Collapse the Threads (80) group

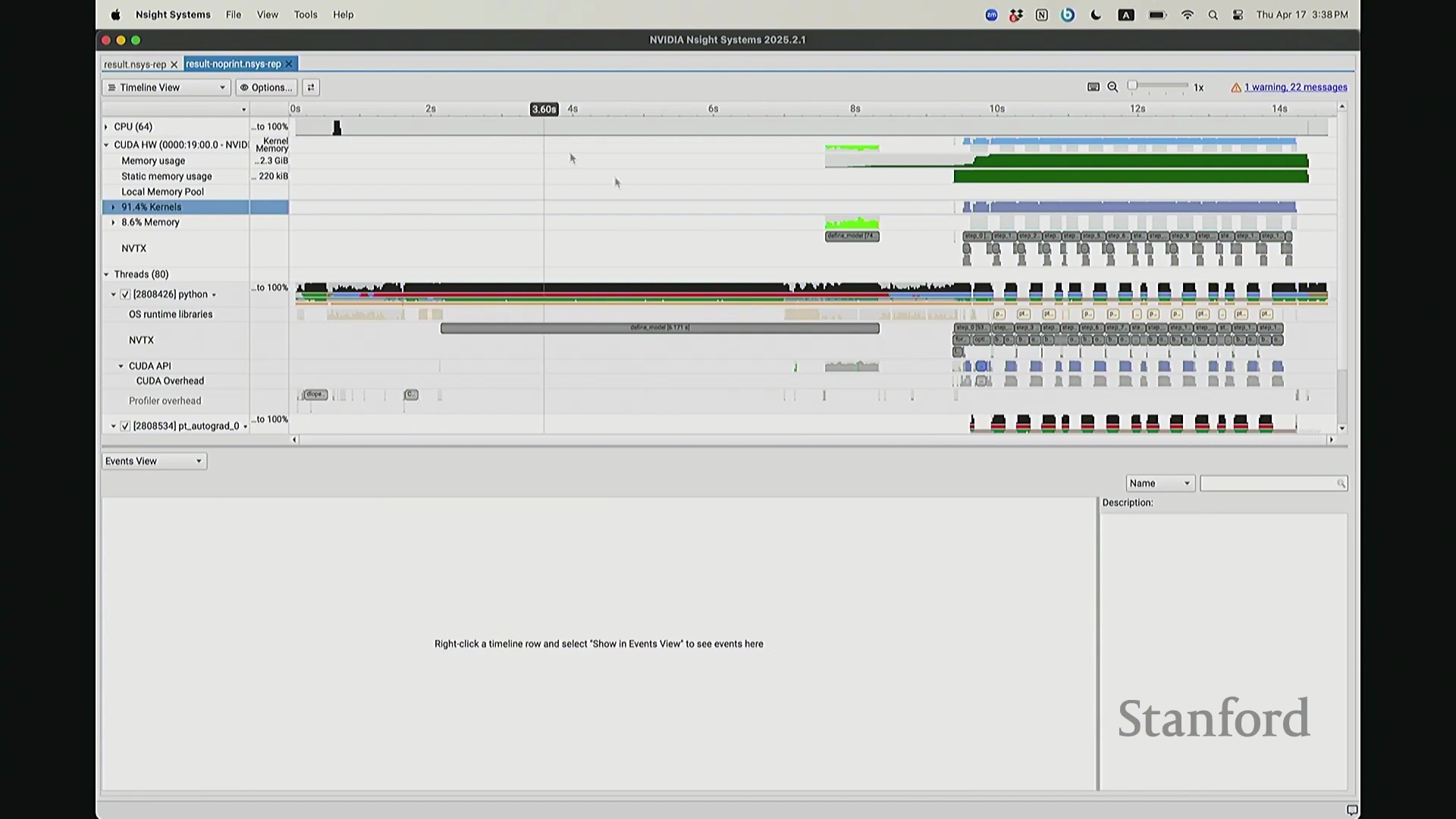pyautogui.click(x=106, y=275)
